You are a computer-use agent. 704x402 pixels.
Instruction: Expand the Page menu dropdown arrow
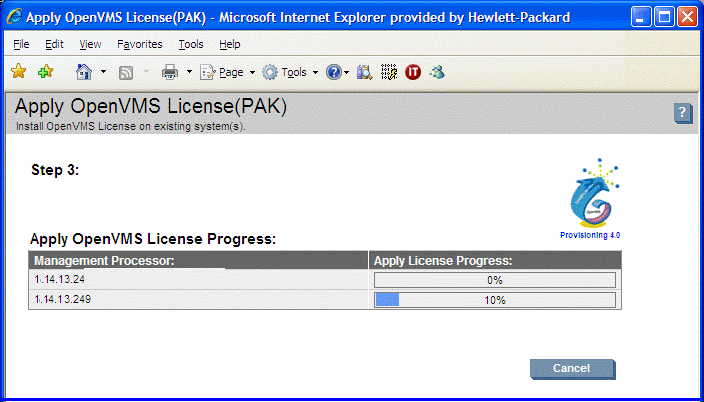pos(252,72)
